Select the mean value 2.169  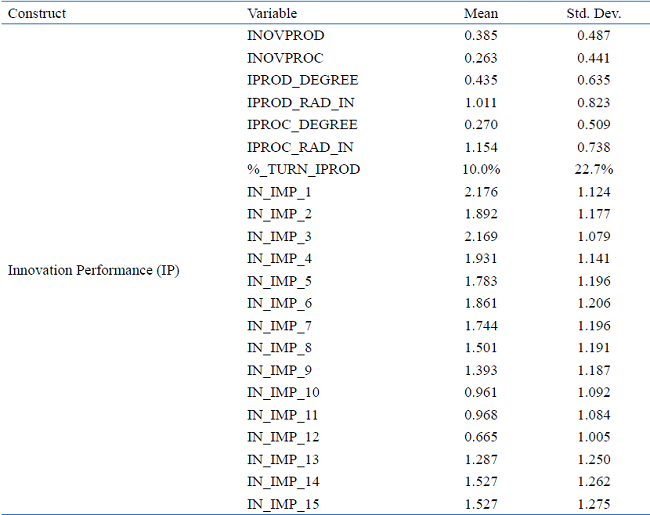click(x=481, y=236)
